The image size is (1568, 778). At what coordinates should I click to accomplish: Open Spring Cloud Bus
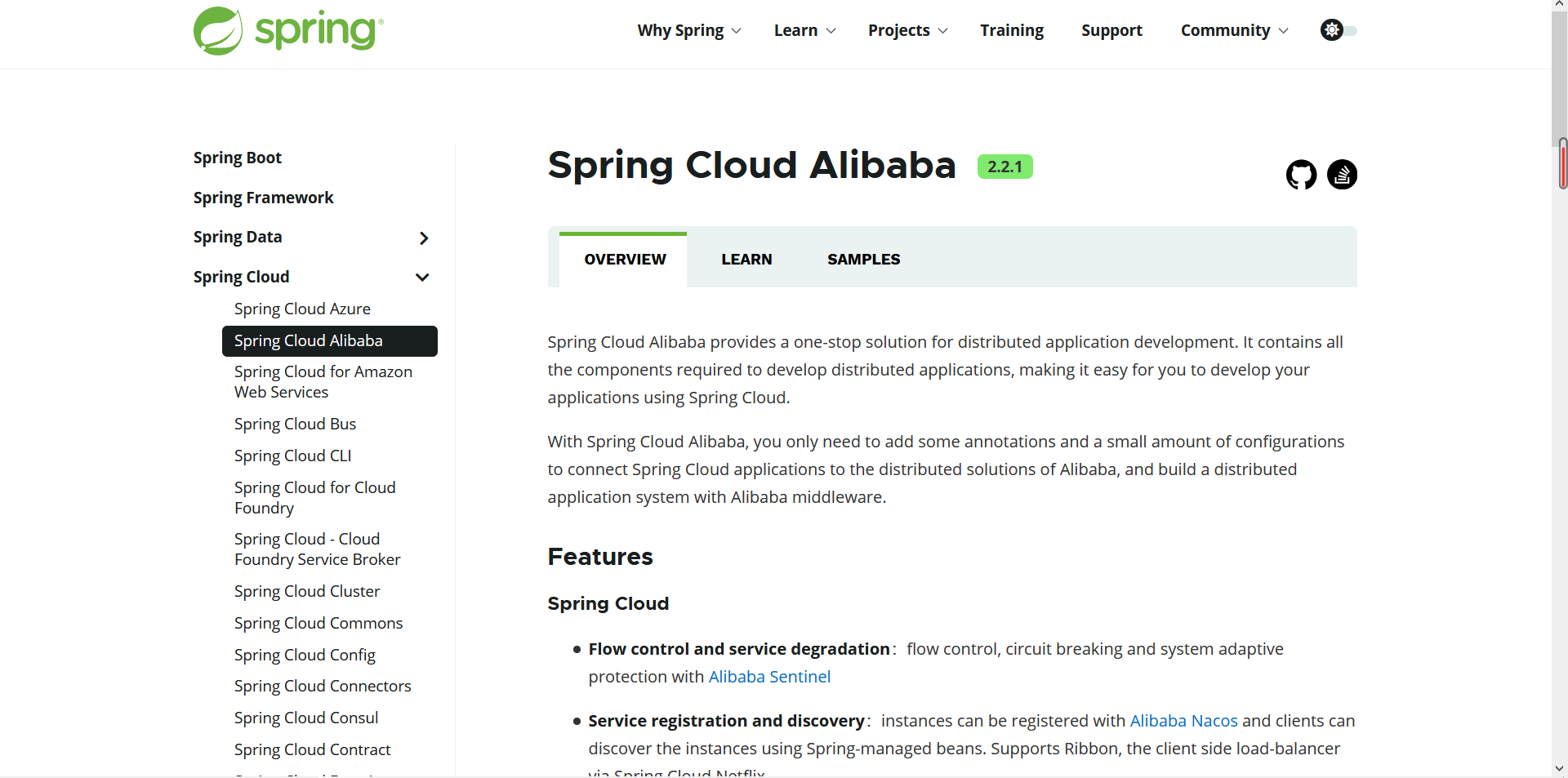pos(295,424)
